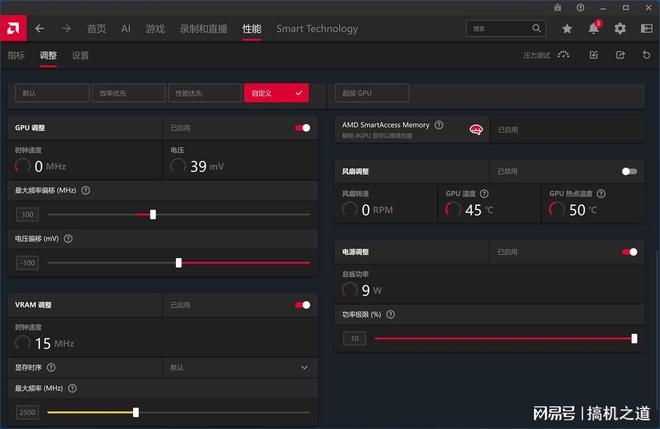The image size is (660, 429).
Task: Open the 指标 metrics sub-tab
Action: coord(16,55)
